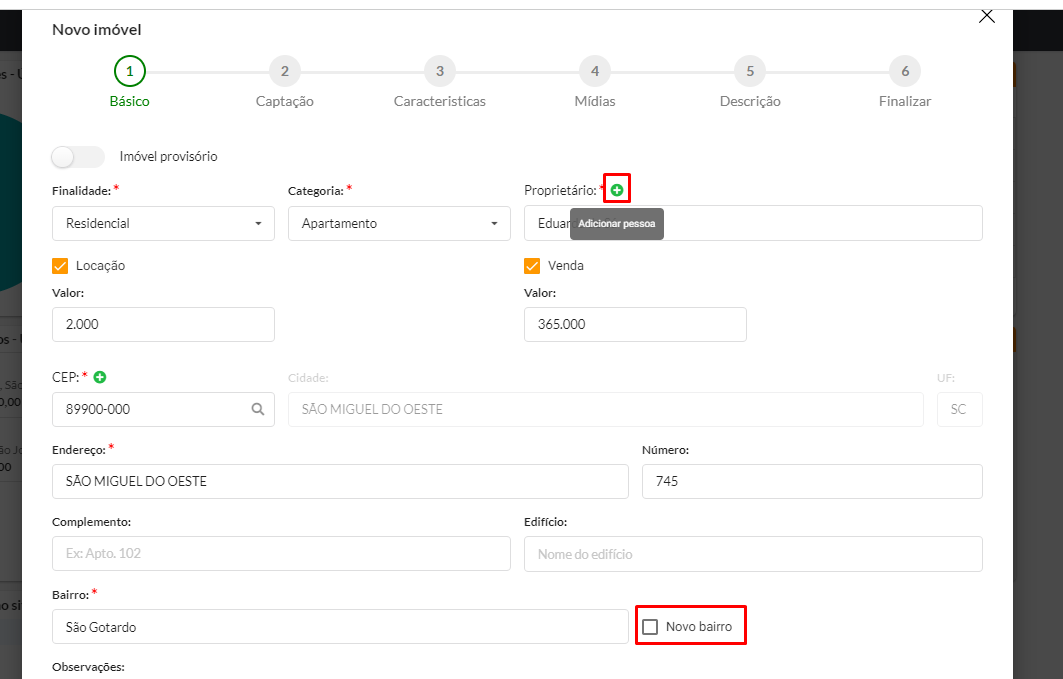The image size is (1063, 679).
Task: Close the Novo imóvel dialog
Action: [986, 16]
